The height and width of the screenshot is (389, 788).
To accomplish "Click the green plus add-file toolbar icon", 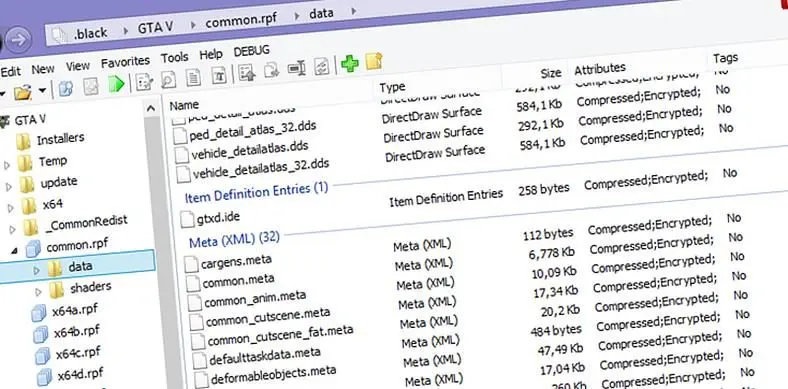I will click(350, 64).
